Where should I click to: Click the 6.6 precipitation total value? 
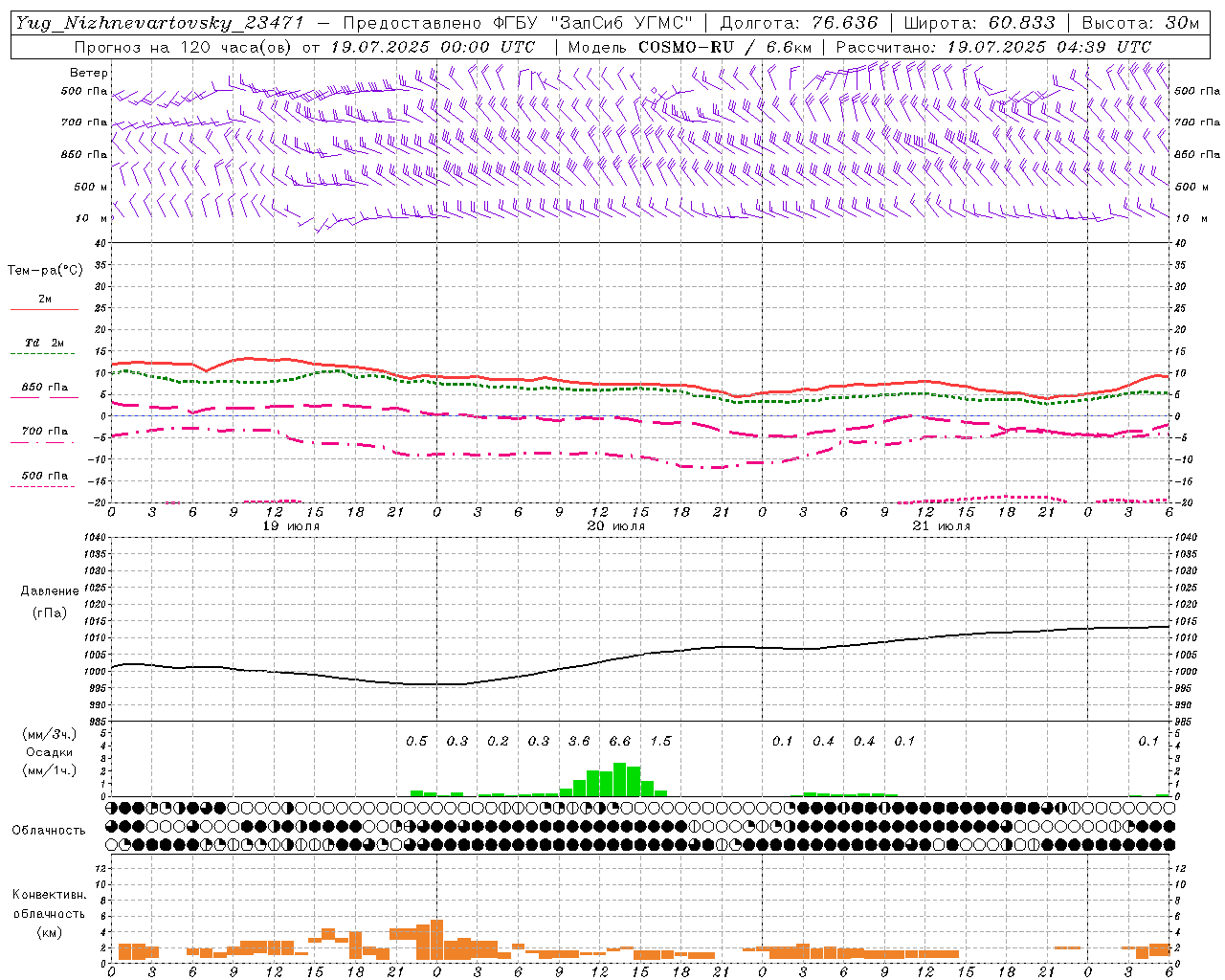[619, 742]
